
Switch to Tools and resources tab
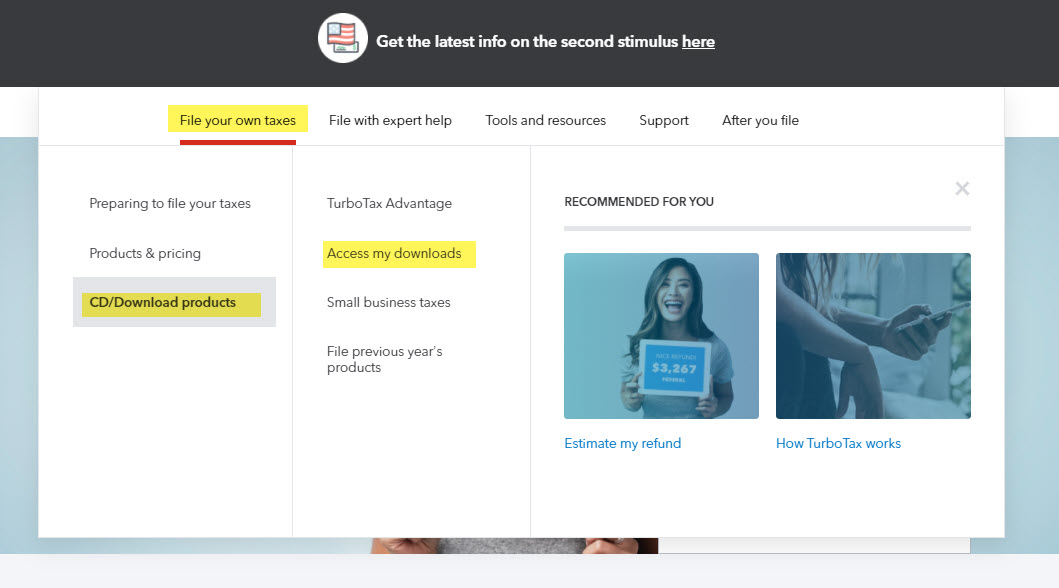pyautogui.click(x=546, y=120)
